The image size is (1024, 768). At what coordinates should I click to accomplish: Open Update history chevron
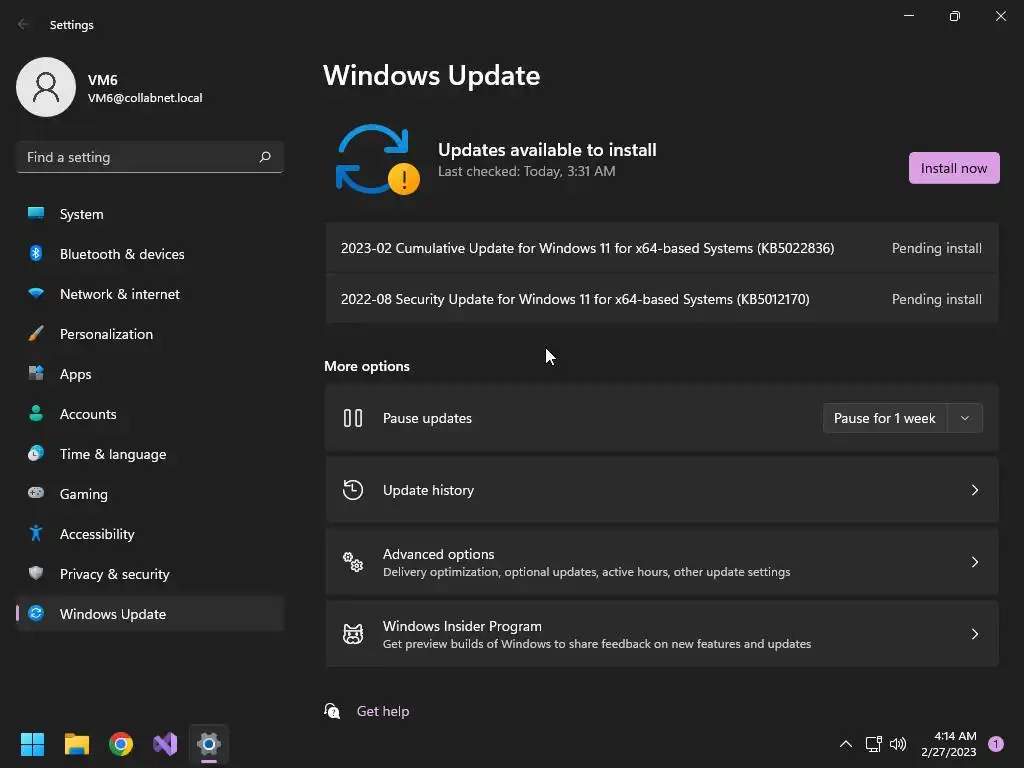point(974,490)
